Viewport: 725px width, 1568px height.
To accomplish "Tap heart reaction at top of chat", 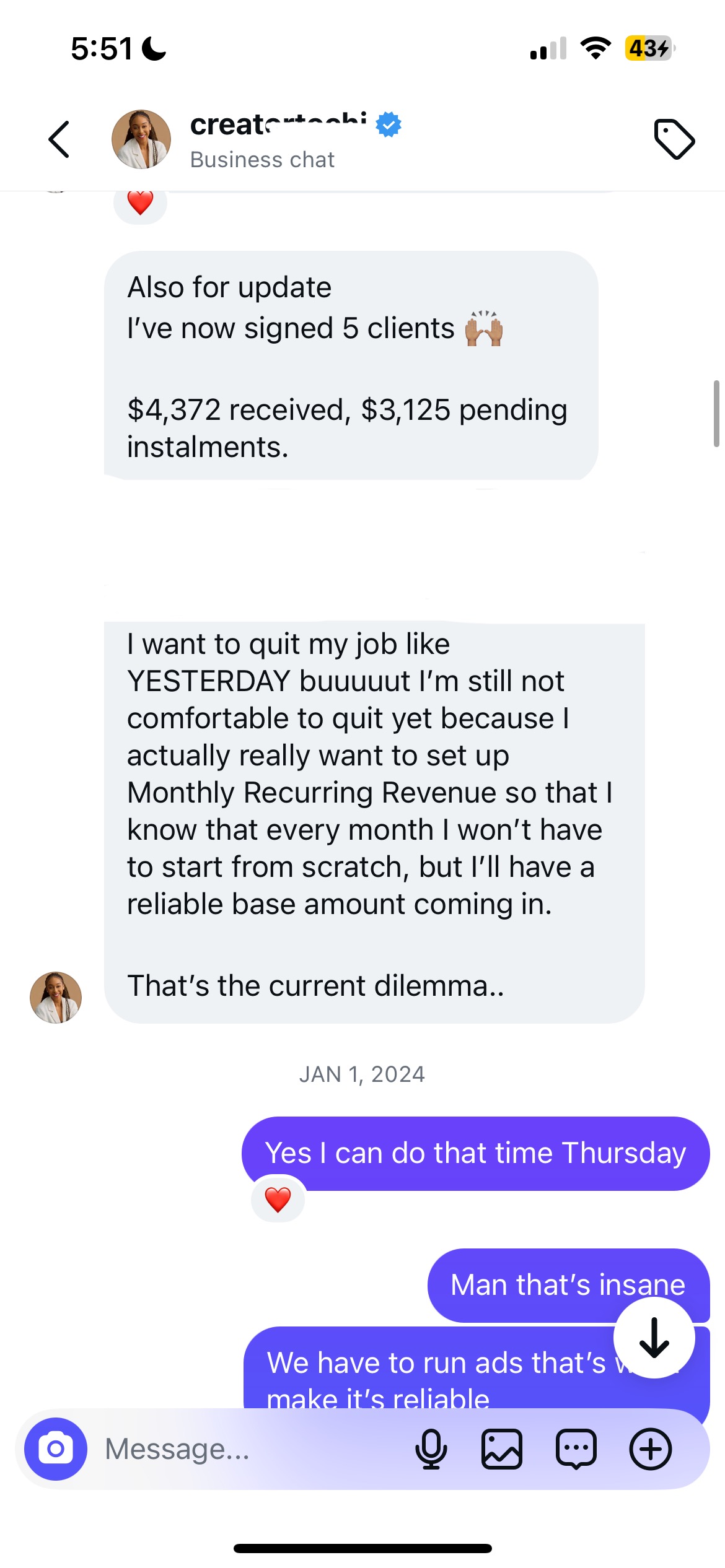I will tap(140, 203).
